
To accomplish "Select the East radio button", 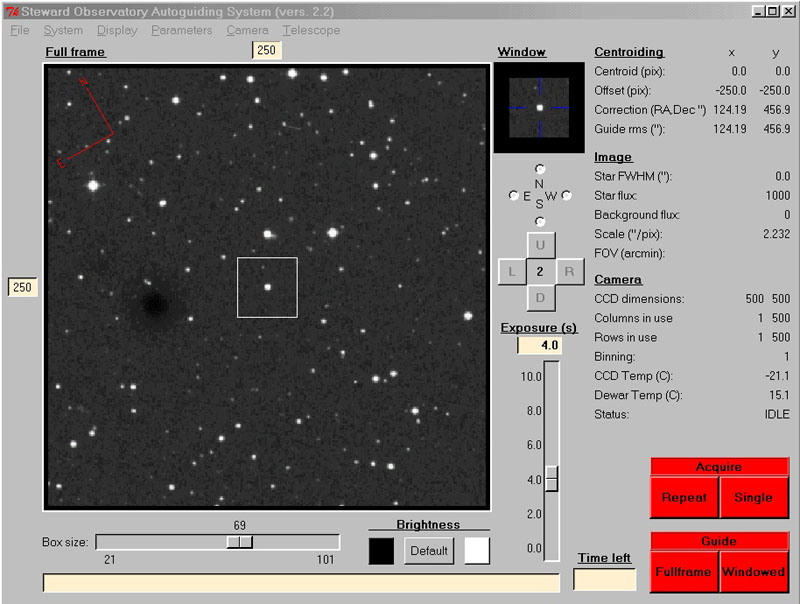I will click(x=514, y=196).
